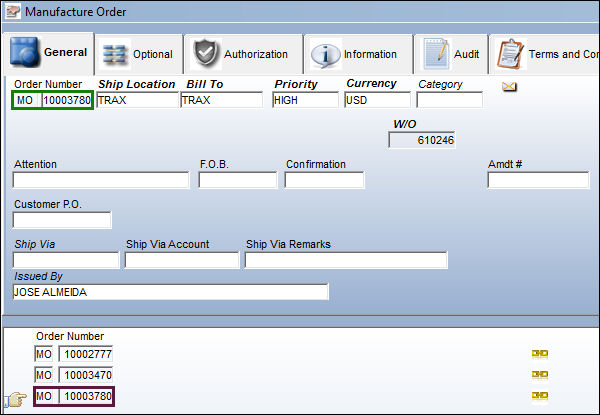Select order 10003780 in the bottom list
Screen dimensions: 600x415
tap(86, 396)
